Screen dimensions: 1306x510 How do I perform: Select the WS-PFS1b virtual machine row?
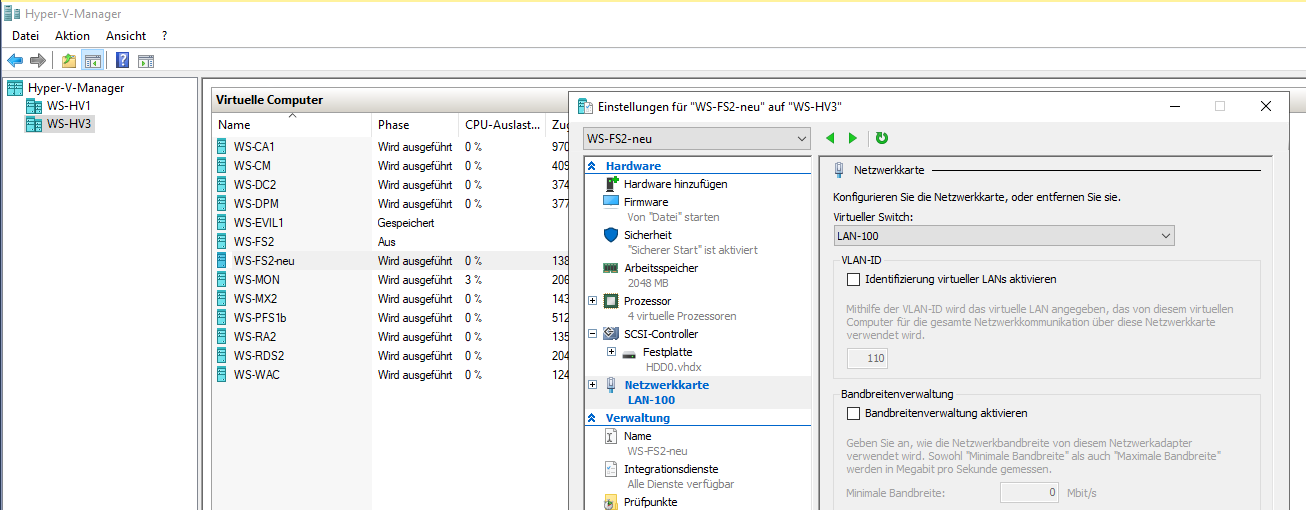tap(390, 317)
